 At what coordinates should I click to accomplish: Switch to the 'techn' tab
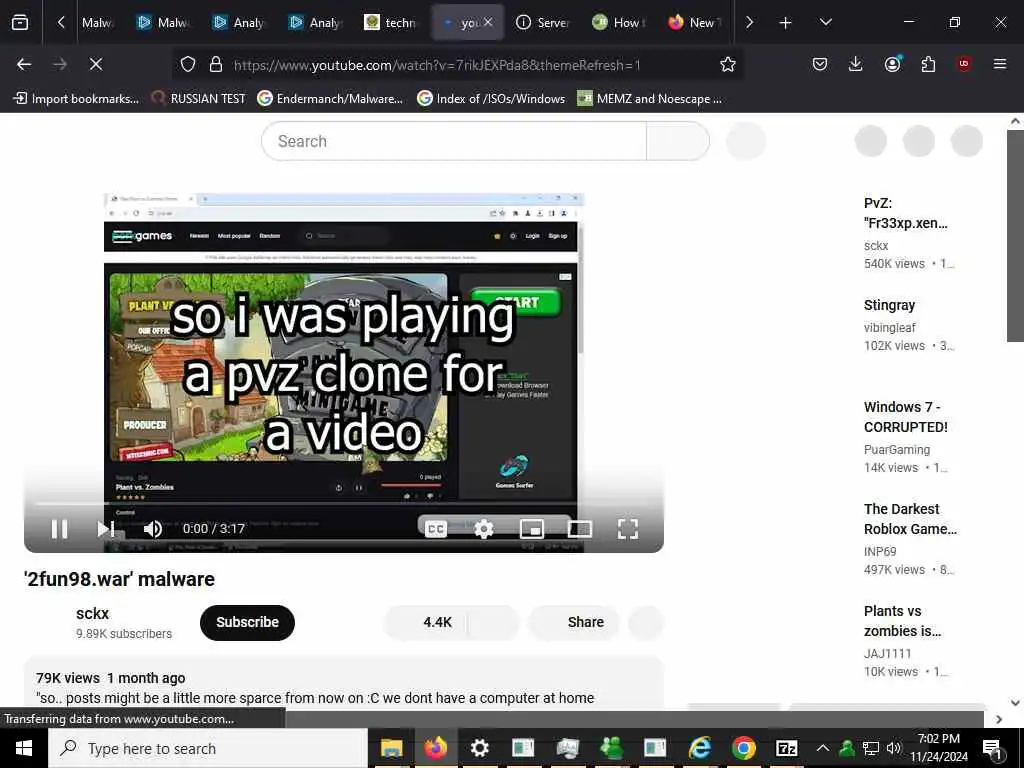[x=391, y=23]
